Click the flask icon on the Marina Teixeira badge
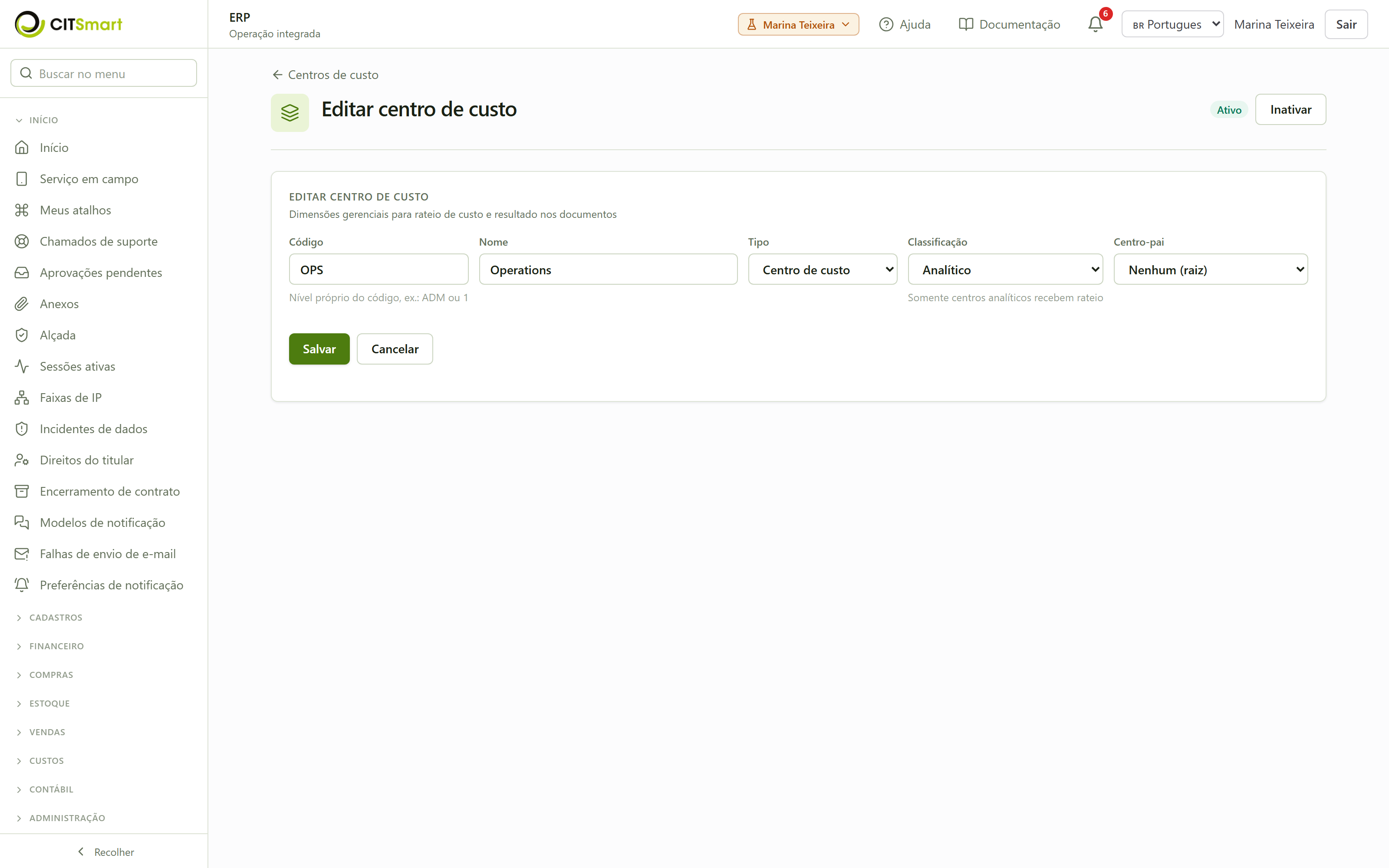 point(751,24)
